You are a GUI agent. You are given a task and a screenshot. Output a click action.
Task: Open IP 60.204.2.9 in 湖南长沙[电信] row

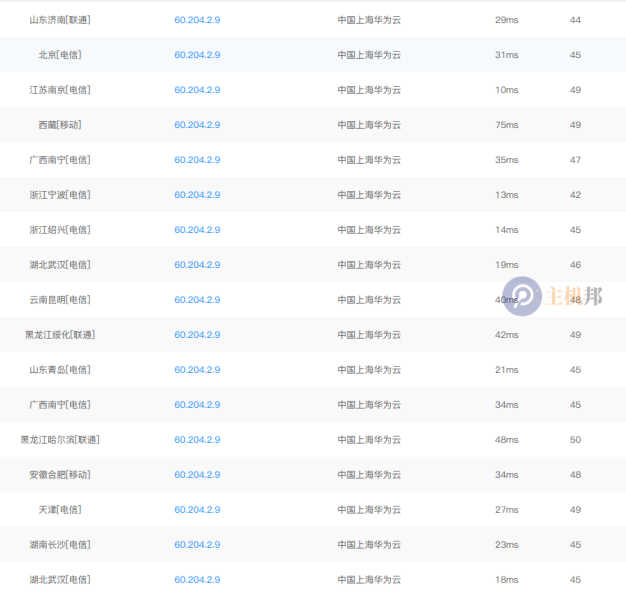pyautogui.click(x=197, y=545)
